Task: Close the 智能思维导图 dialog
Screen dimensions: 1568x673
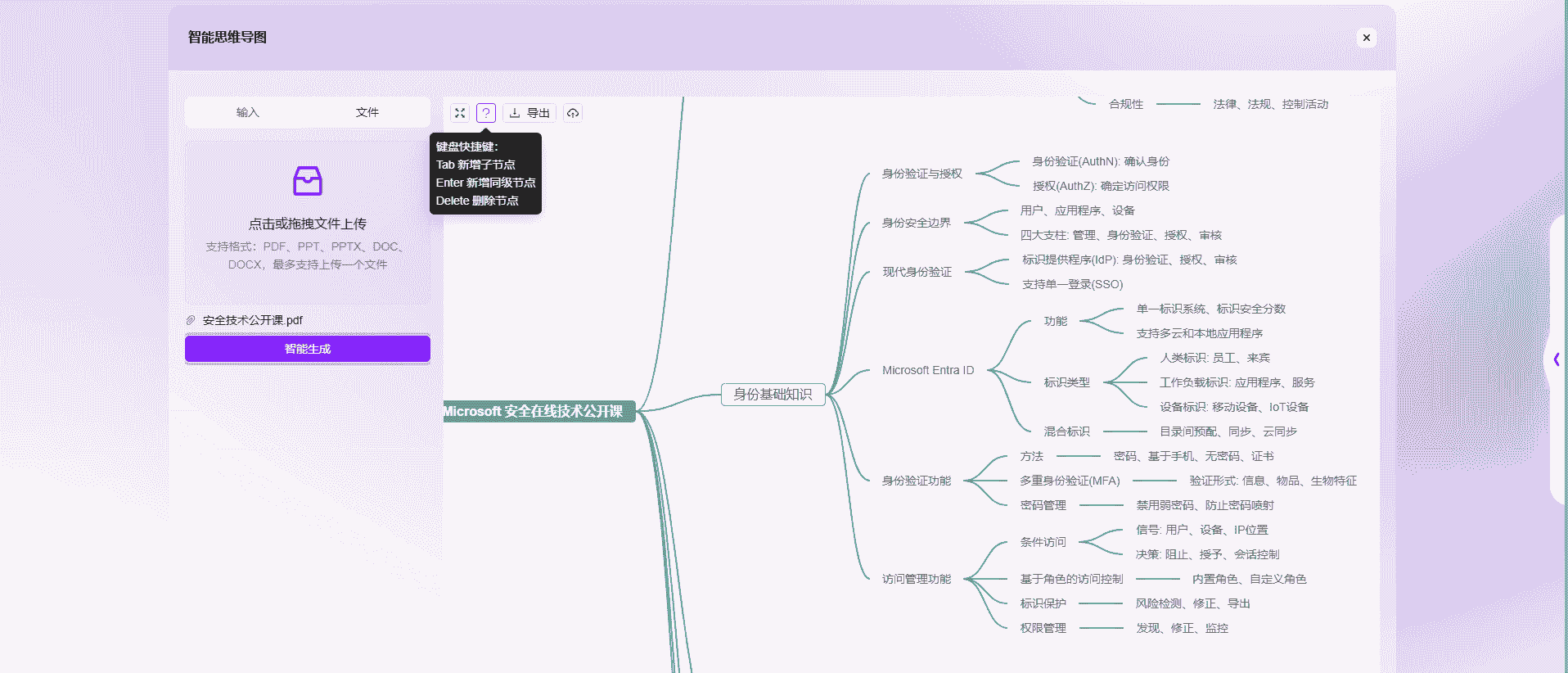Action: click(1366, 38)
